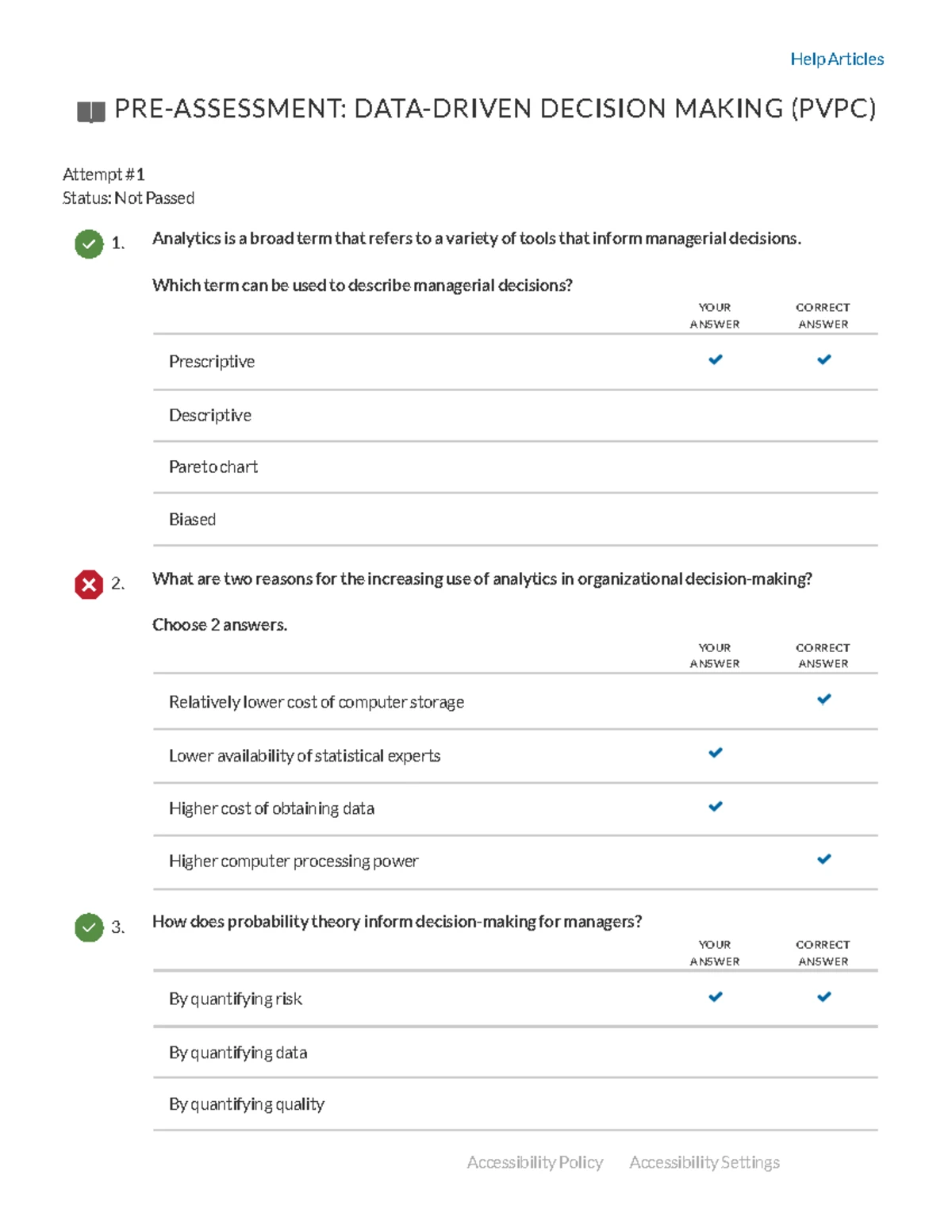Screen dimensions: 952x1232
Task: Select the Biased answer option
Action: coord(193,520)
